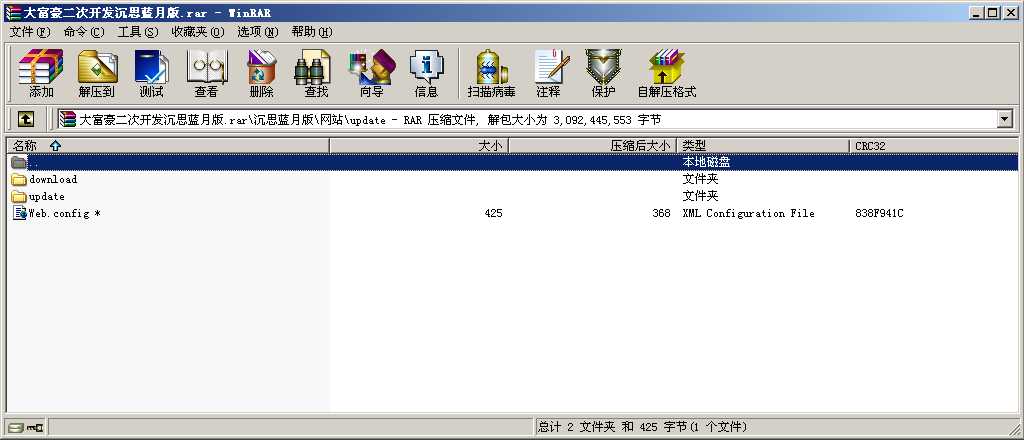Open the 查看 (View) tool
This screenshot has height=440, width=1024.
[206, 72]
